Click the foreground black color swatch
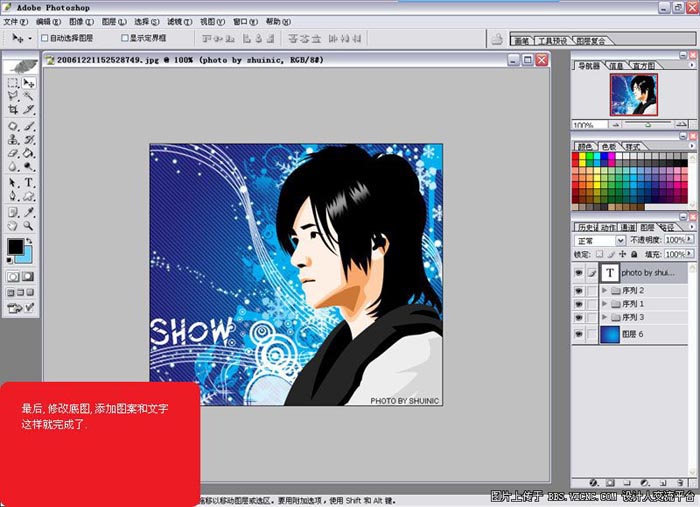 click(15, 246)
